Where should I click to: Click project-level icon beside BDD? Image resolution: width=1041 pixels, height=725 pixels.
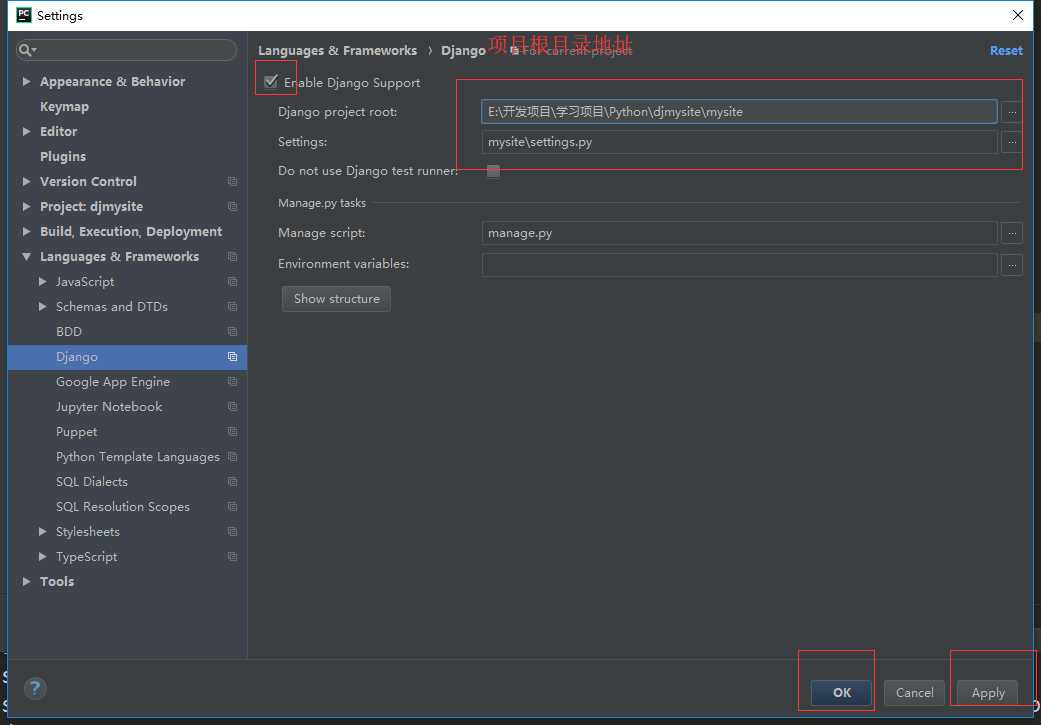click(232, 332)
